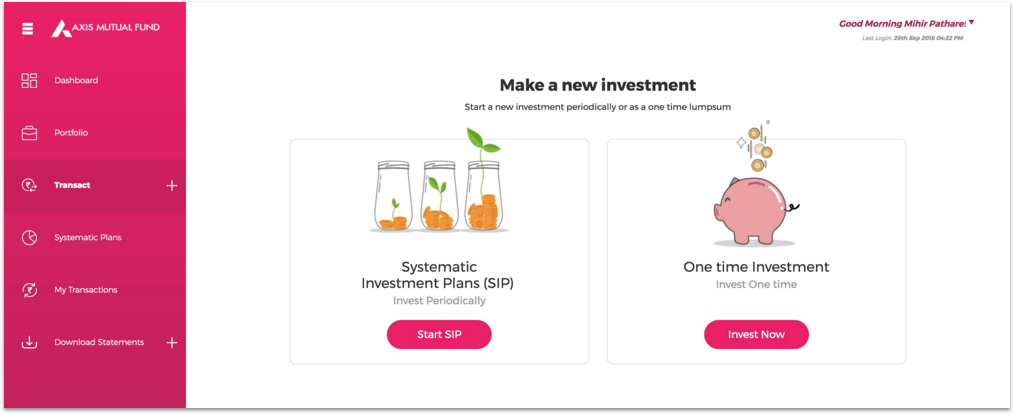Click Good Morning Mihir Pathare greeting
The width and height of the screenshot is (1014, 414).
click(x=901, y=23)
